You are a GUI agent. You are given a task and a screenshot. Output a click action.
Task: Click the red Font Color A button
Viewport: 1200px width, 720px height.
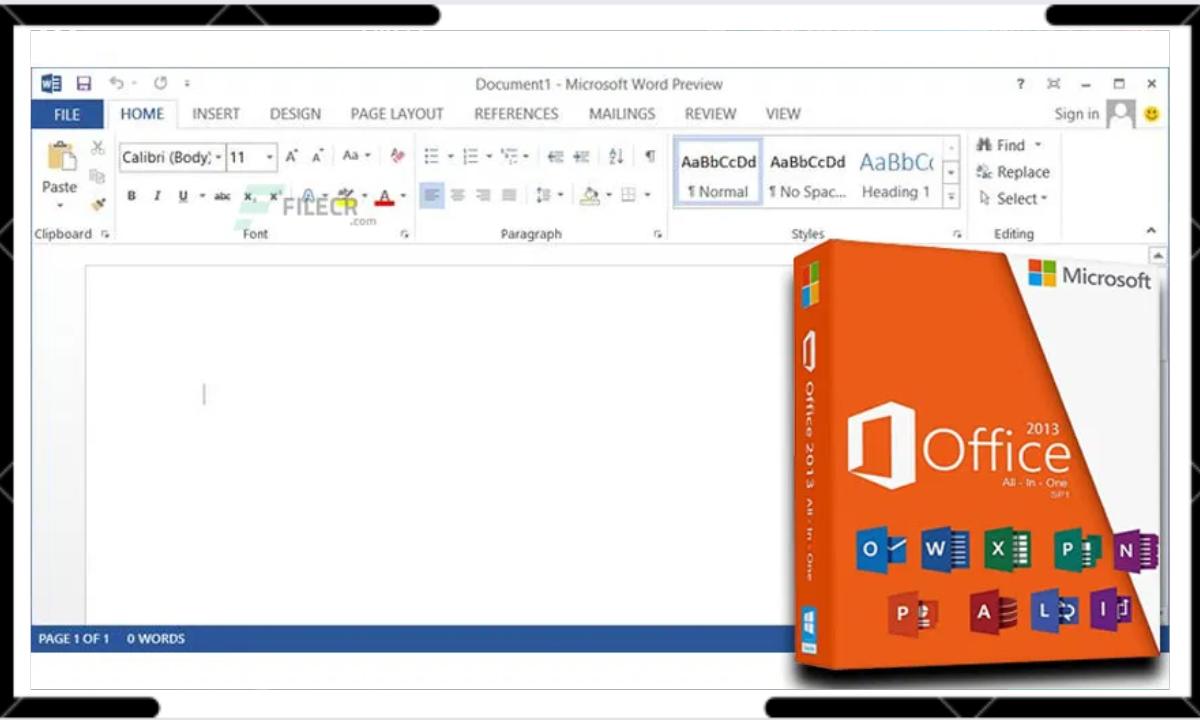click(x=385, y=196)
